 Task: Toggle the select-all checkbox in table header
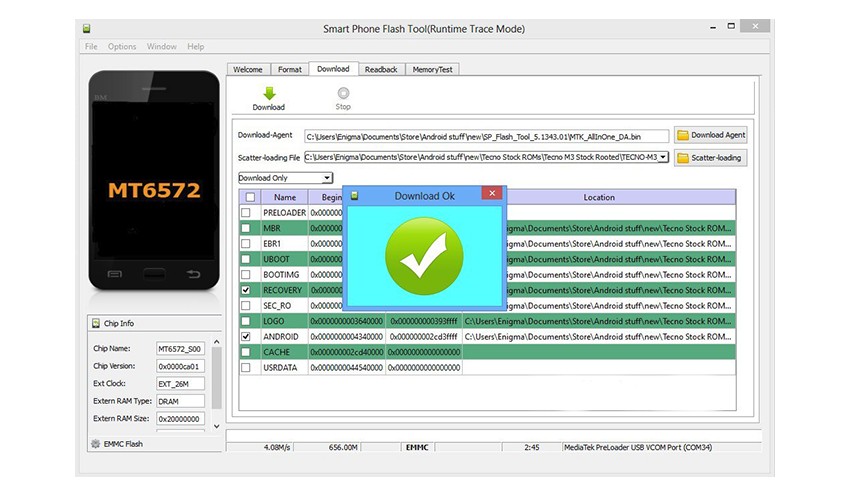click(x=250, y=197)
